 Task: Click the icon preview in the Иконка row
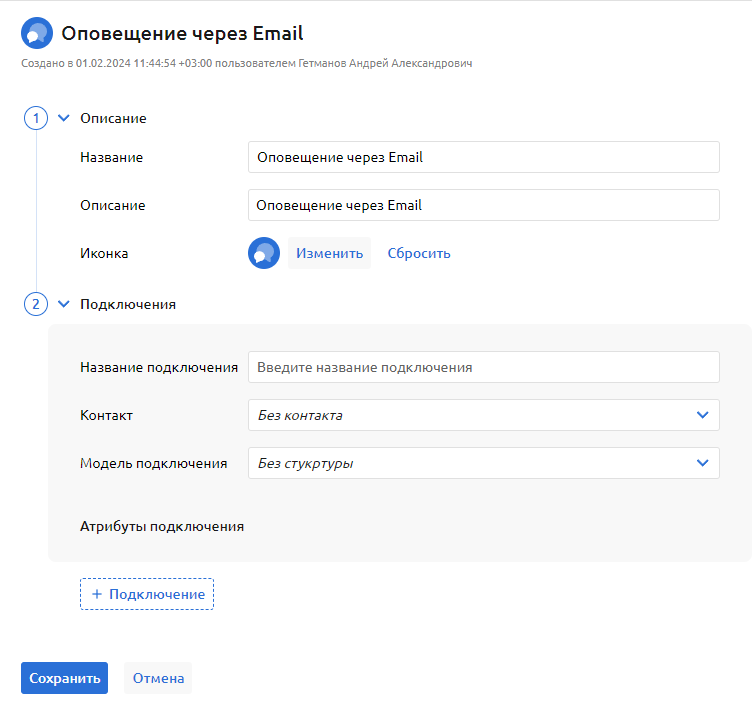pos(263,253)
